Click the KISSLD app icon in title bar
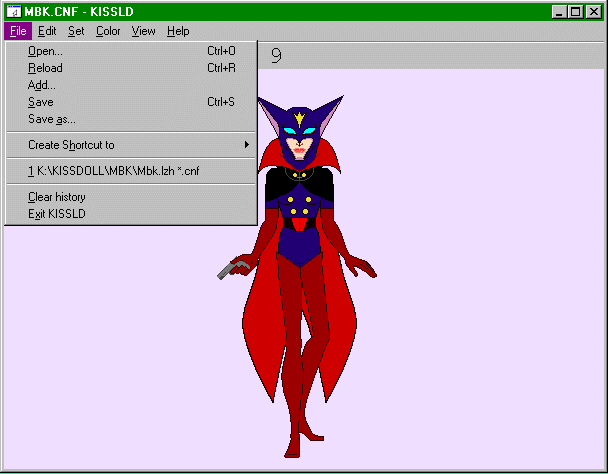Viewport: 608px width, 474px height. tap(13, 12)
